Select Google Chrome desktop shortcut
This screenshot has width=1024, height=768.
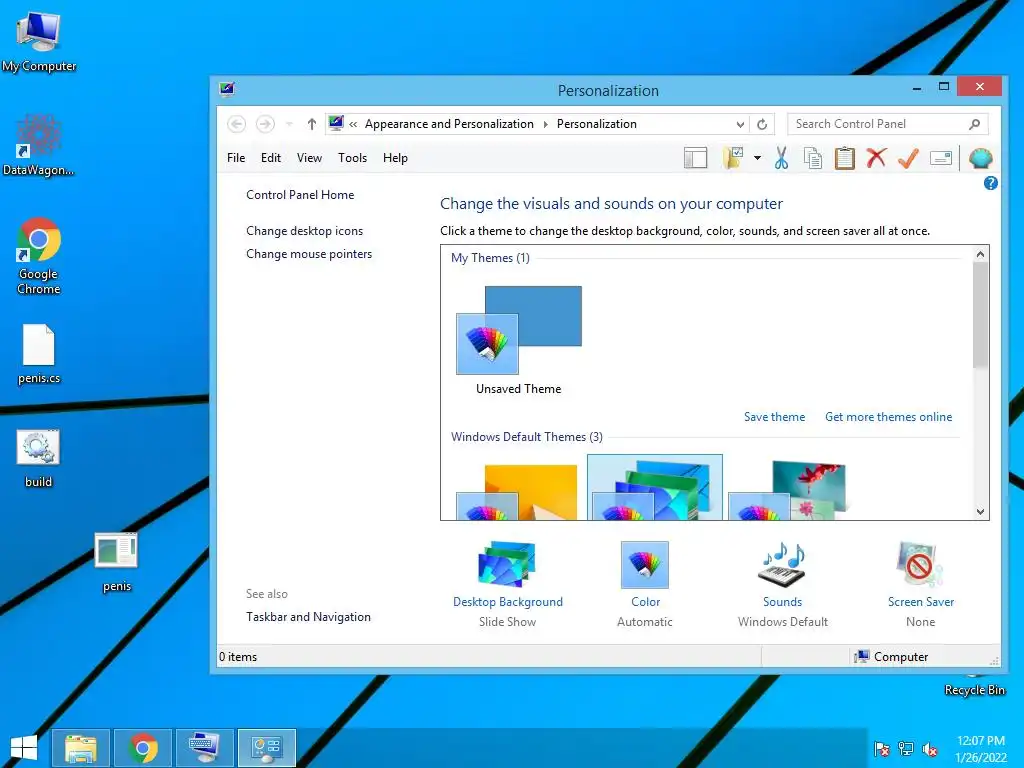39,256
